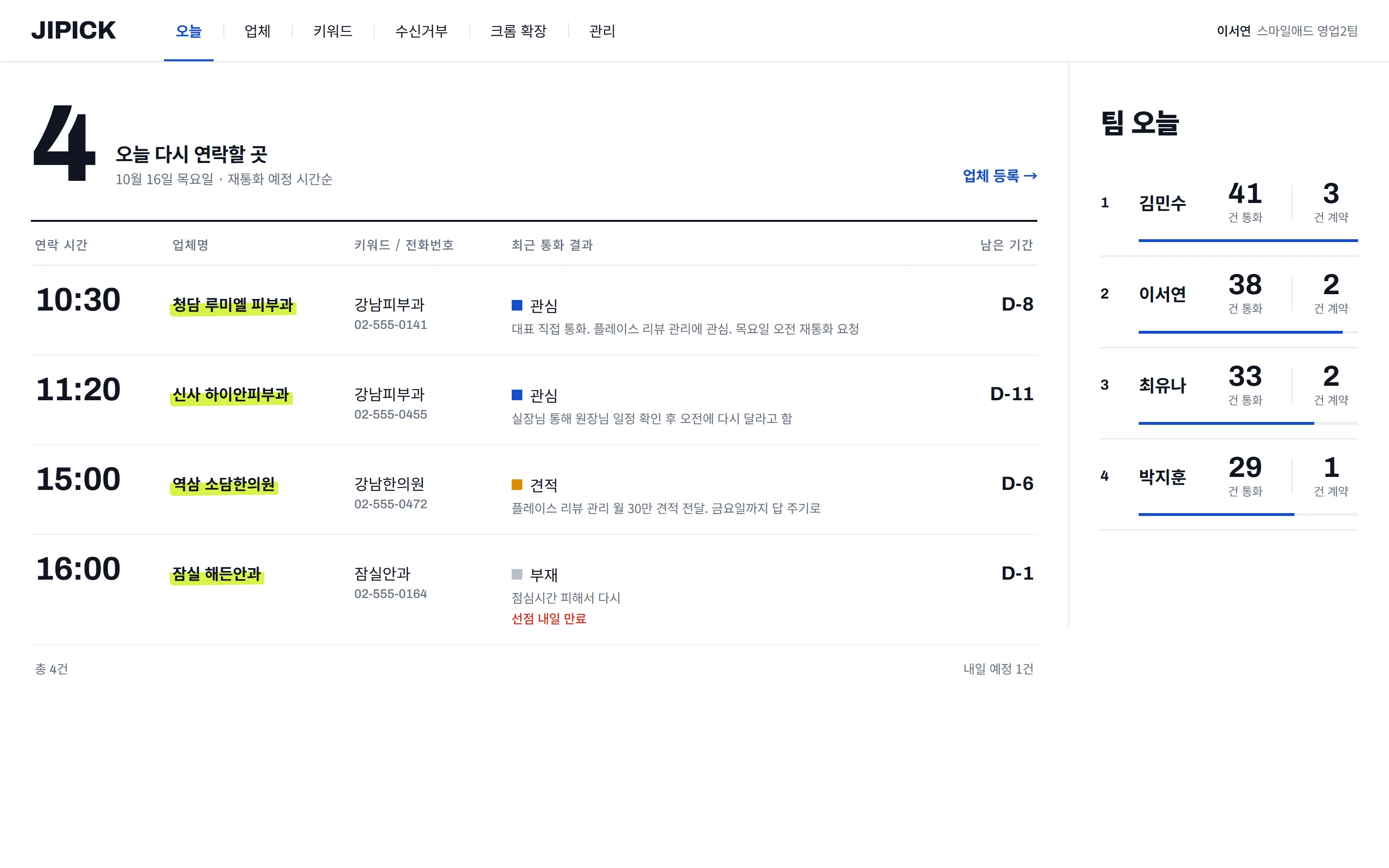Select the 15:00 contact time
The height and width of the screenshot is (868, 1389).
click(78, 479)
